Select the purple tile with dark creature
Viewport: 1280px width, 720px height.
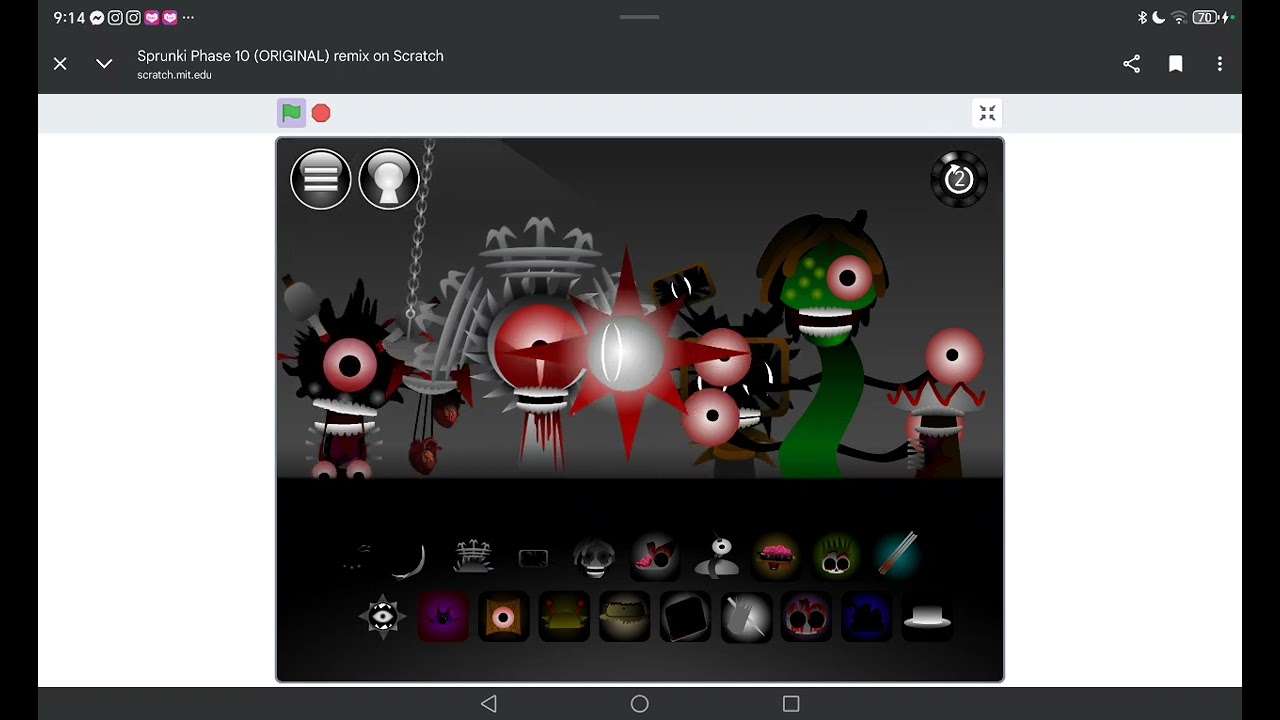(443, 616)
